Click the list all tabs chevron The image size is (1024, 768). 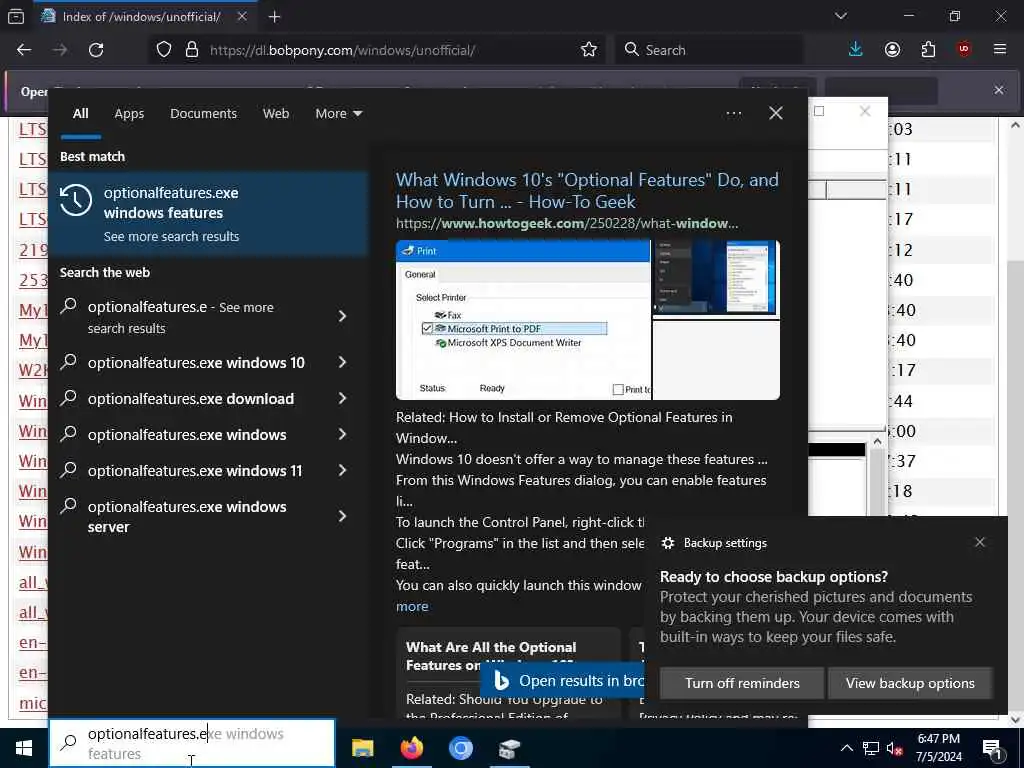coord(840,16)
